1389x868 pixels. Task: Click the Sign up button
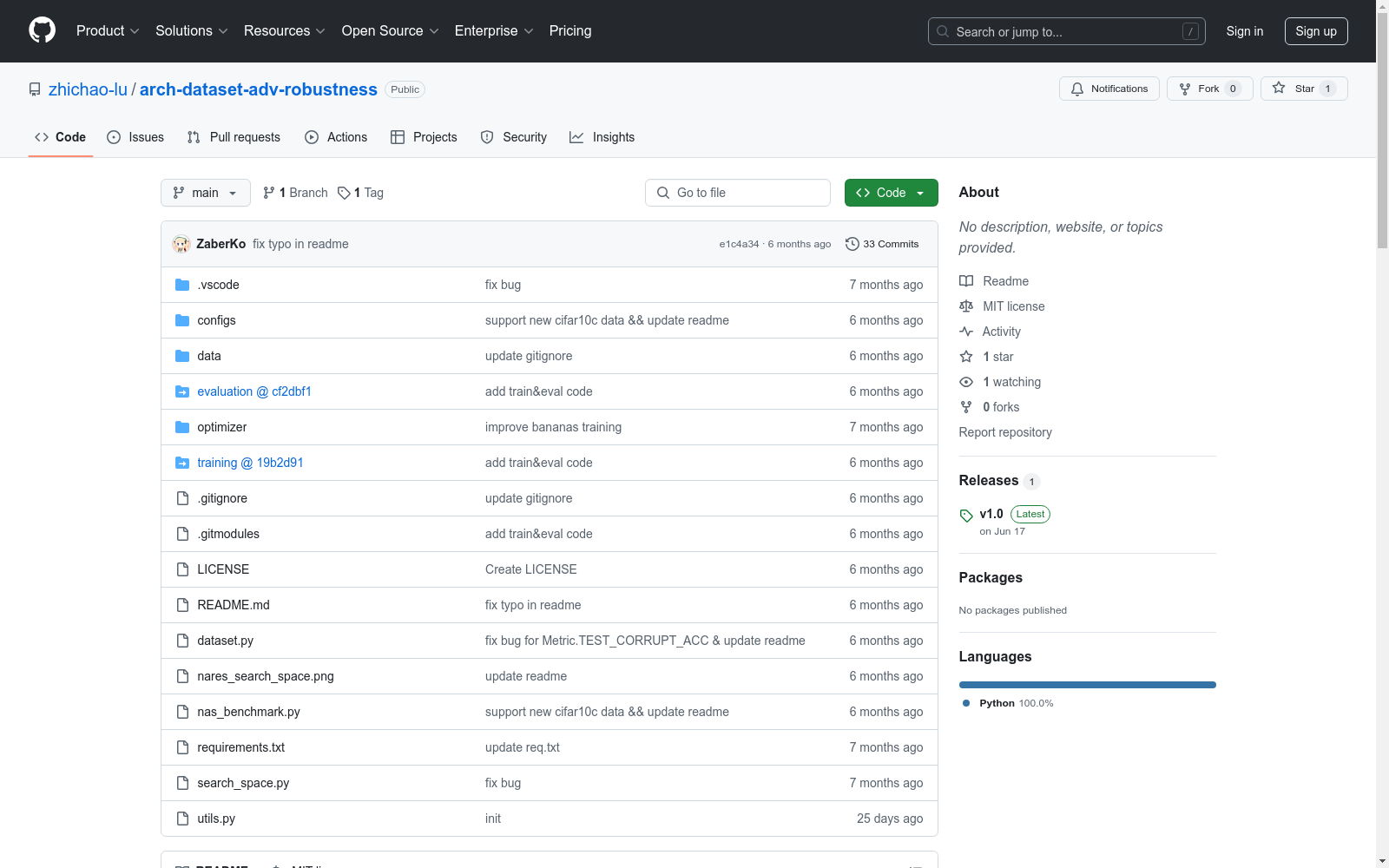(1316, 31)
